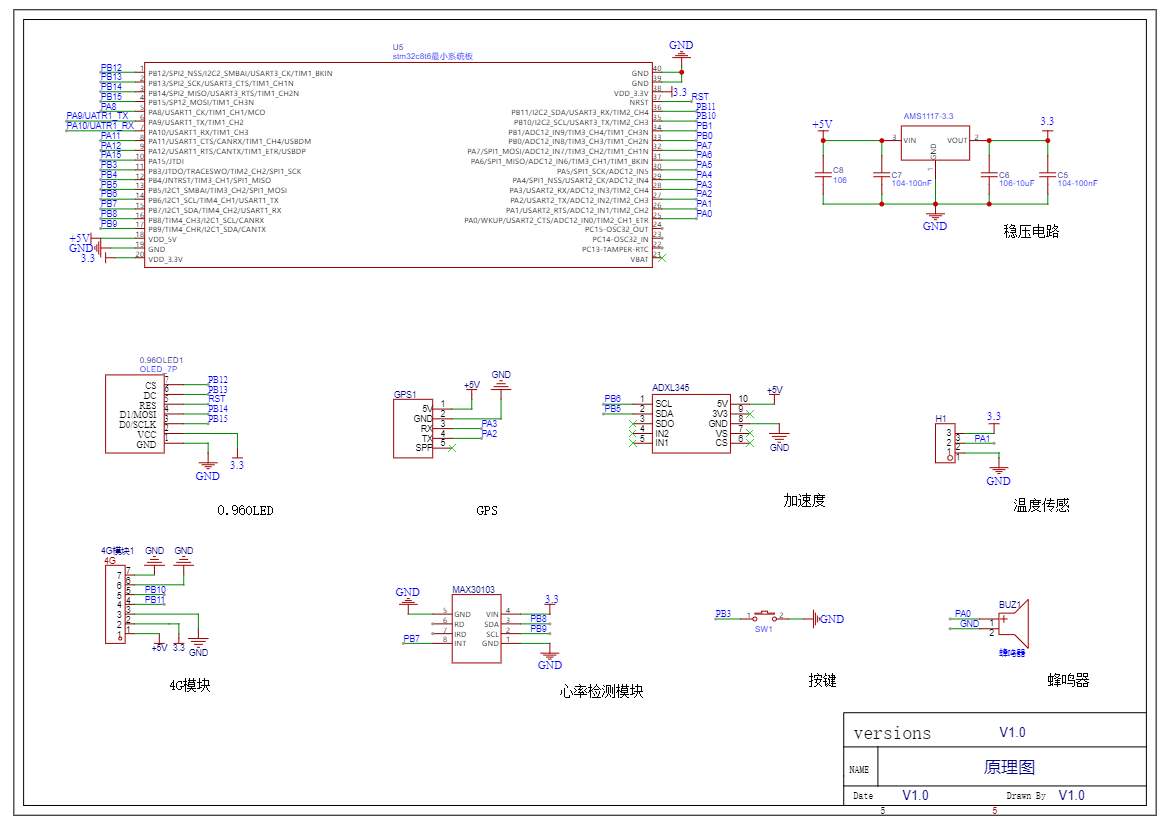Click the C8 capacitor symbol

[x=824, y=174]
